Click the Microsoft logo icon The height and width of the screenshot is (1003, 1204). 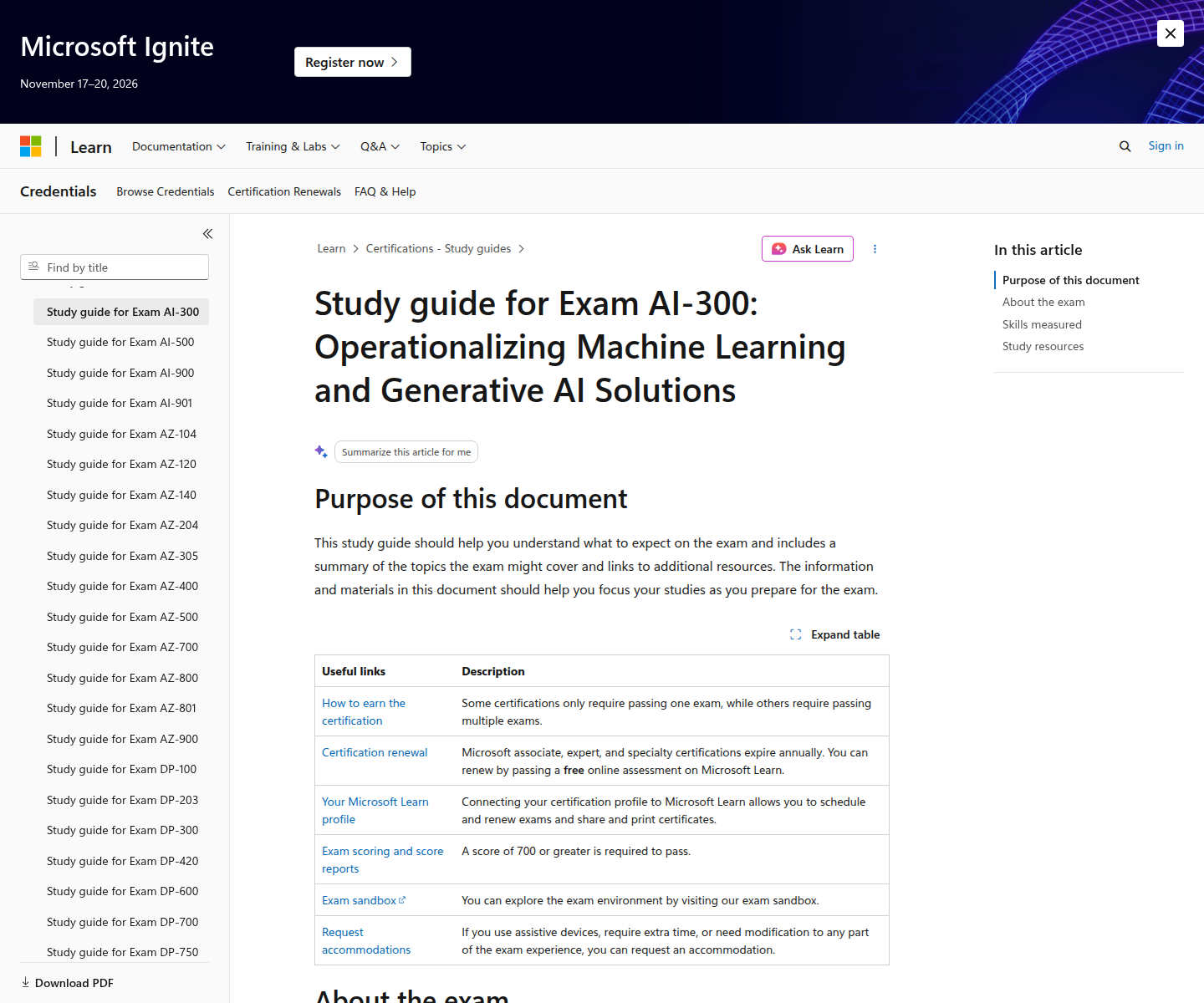31,146
